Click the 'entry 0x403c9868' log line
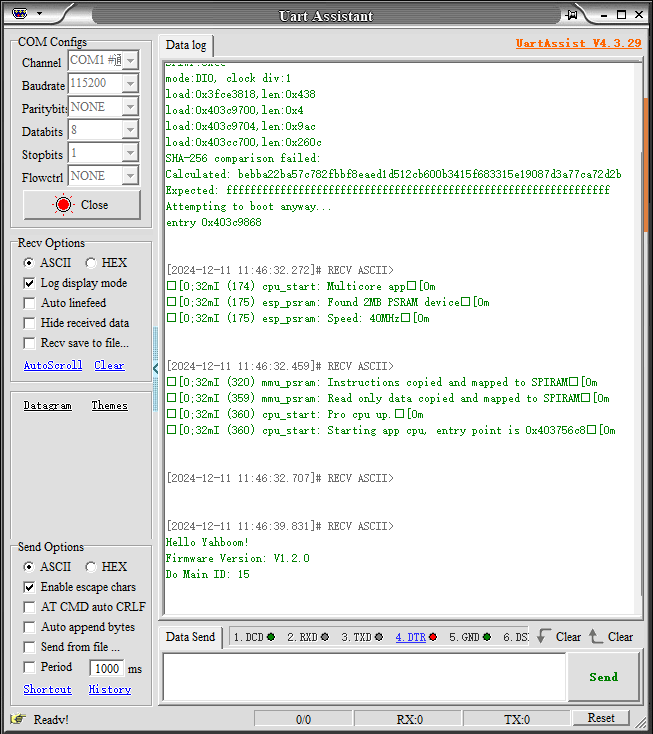Screen dimensions: 653x734 [213, 222]
